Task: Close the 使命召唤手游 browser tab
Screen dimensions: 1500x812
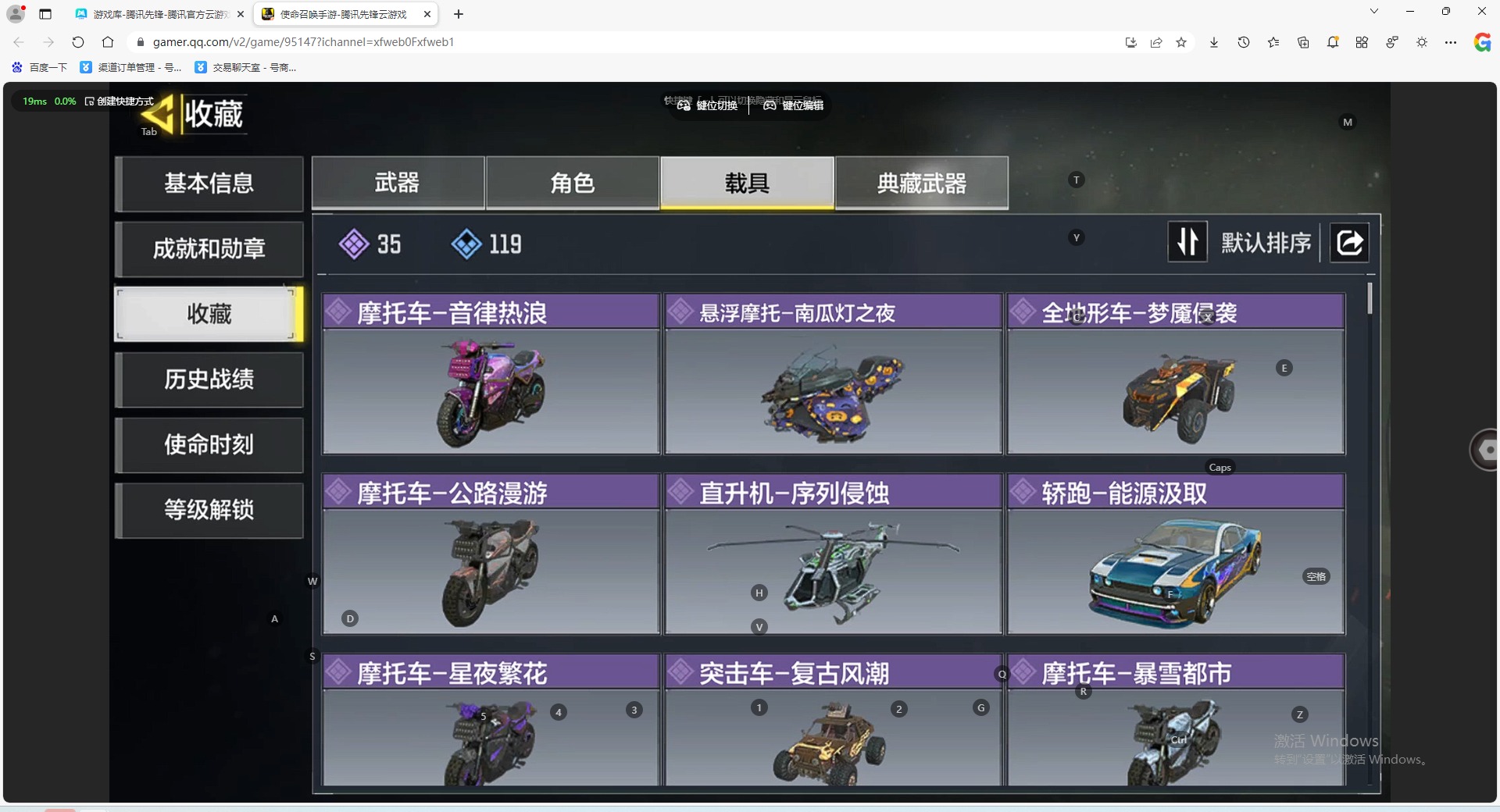Action: (x=427, y=14)
